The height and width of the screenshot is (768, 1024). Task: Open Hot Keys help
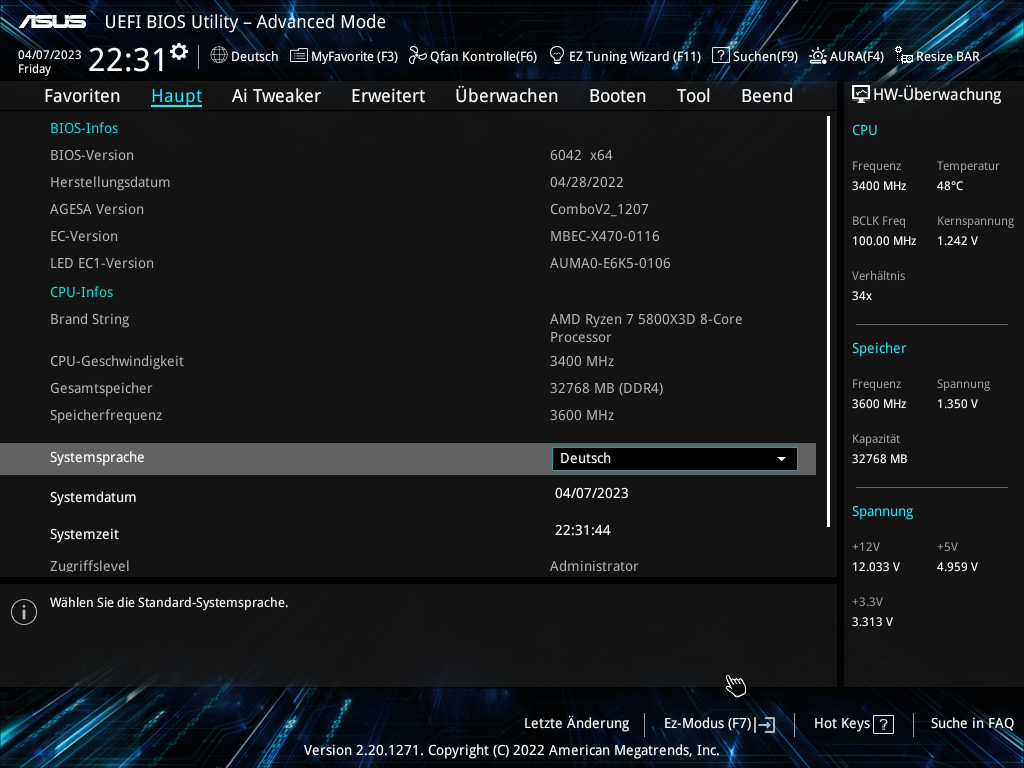pos(854,724)
